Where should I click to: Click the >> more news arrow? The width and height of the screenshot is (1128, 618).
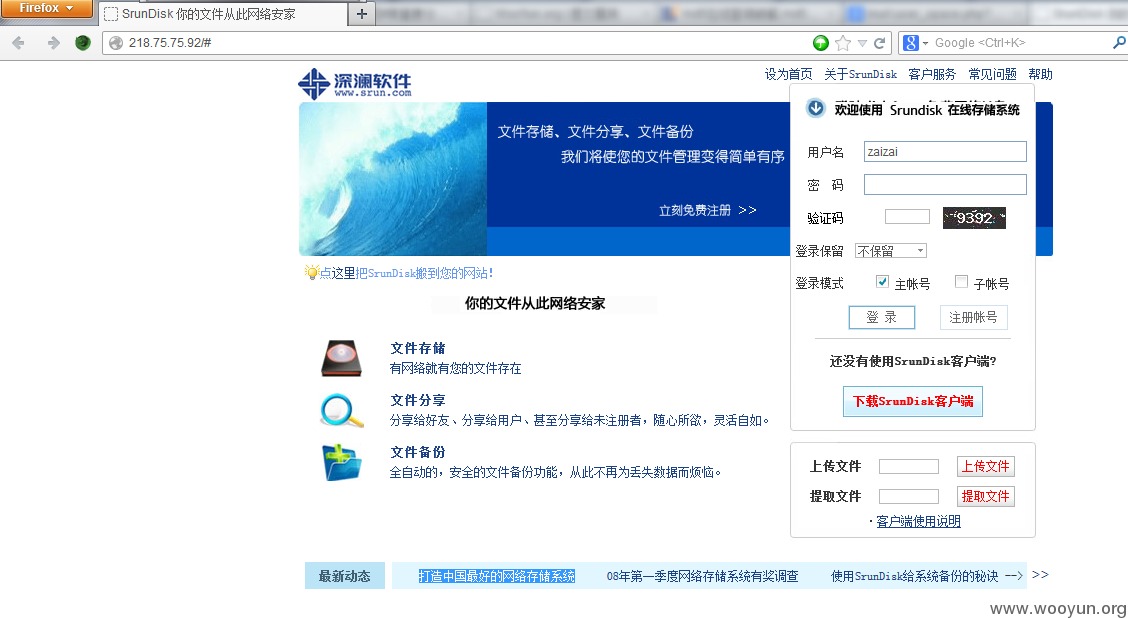click(x=1040, y=574)
